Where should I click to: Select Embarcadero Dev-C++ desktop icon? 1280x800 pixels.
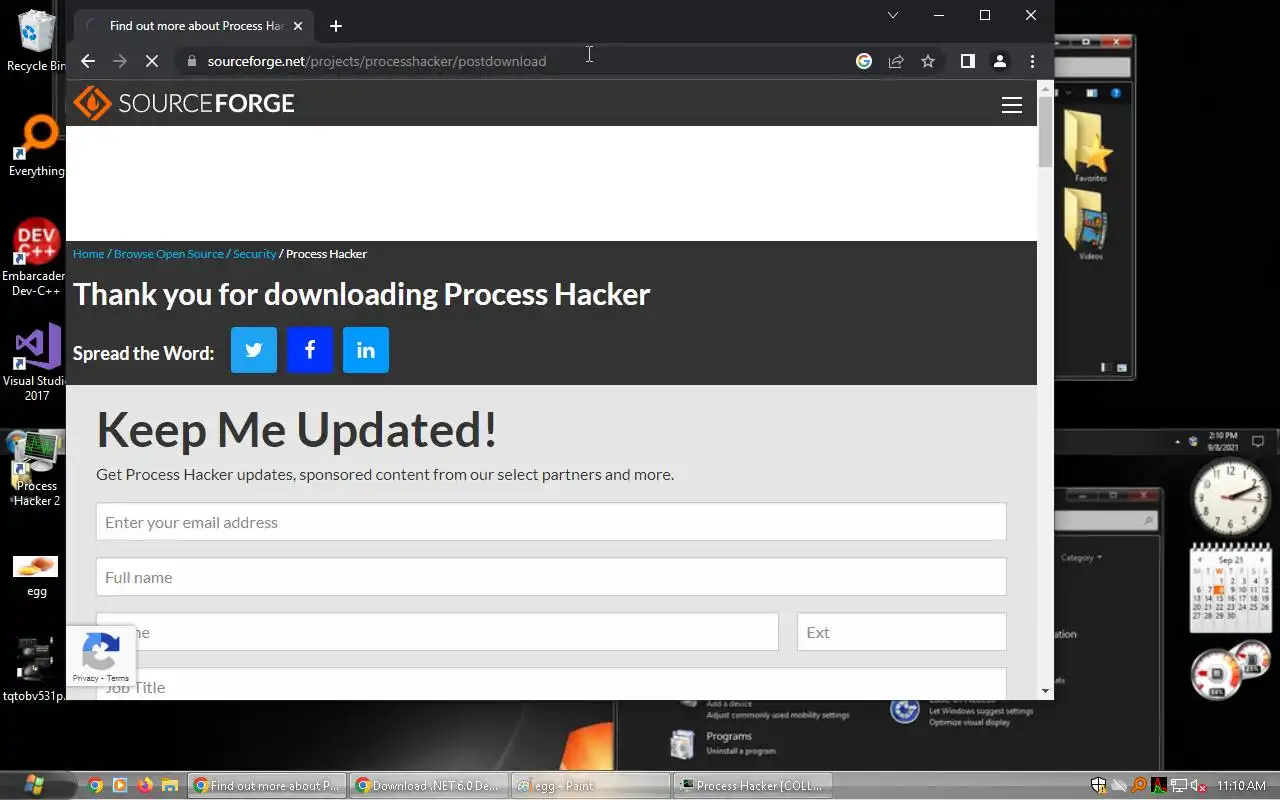[x=36, y=258]
